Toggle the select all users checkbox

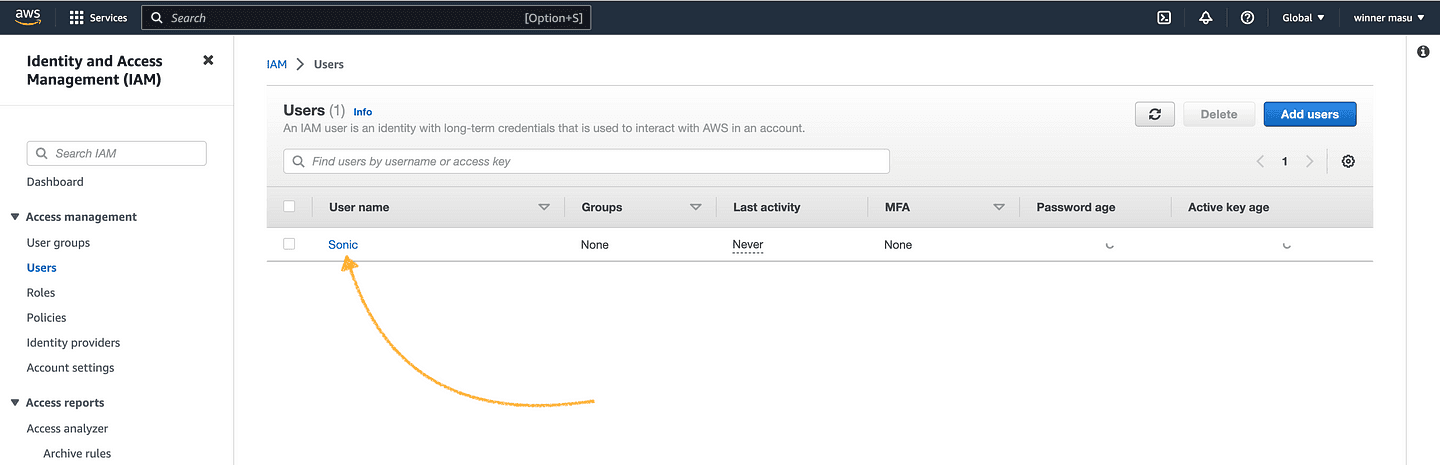pos(290,207)
